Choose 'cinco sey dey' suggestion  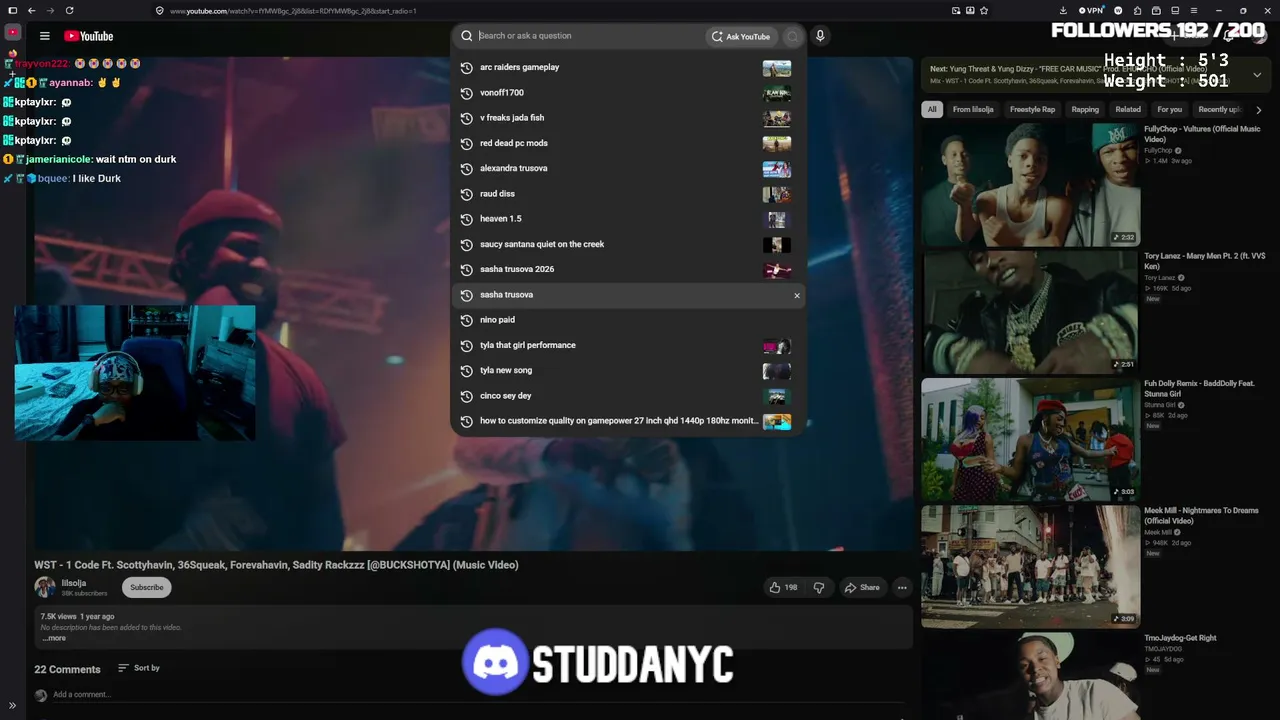(x=628, y=396)
